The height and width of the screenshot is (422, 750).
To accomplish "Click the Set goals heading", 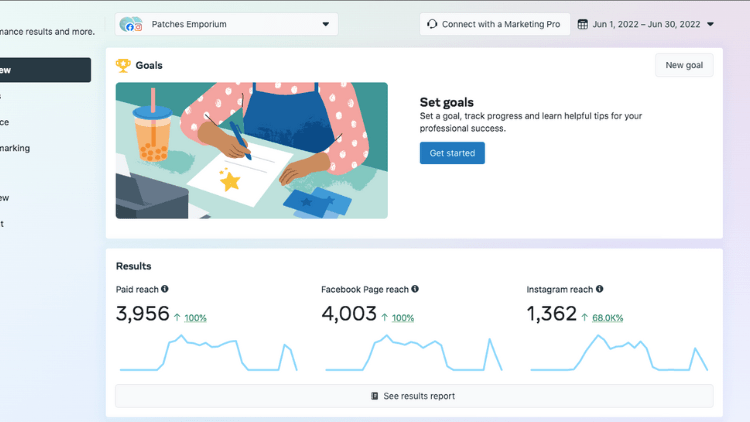I will pos(446,102).
